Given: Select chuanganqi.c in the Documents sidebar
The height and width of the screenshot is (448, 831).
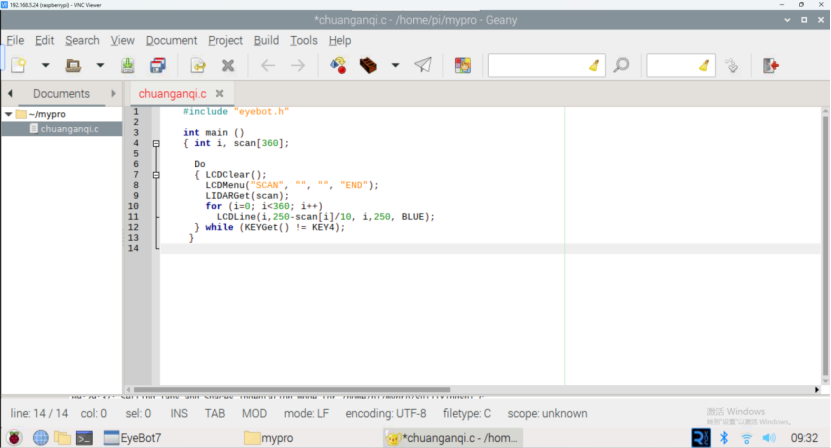Looking at the screenshot, I should tap(69, 128).
